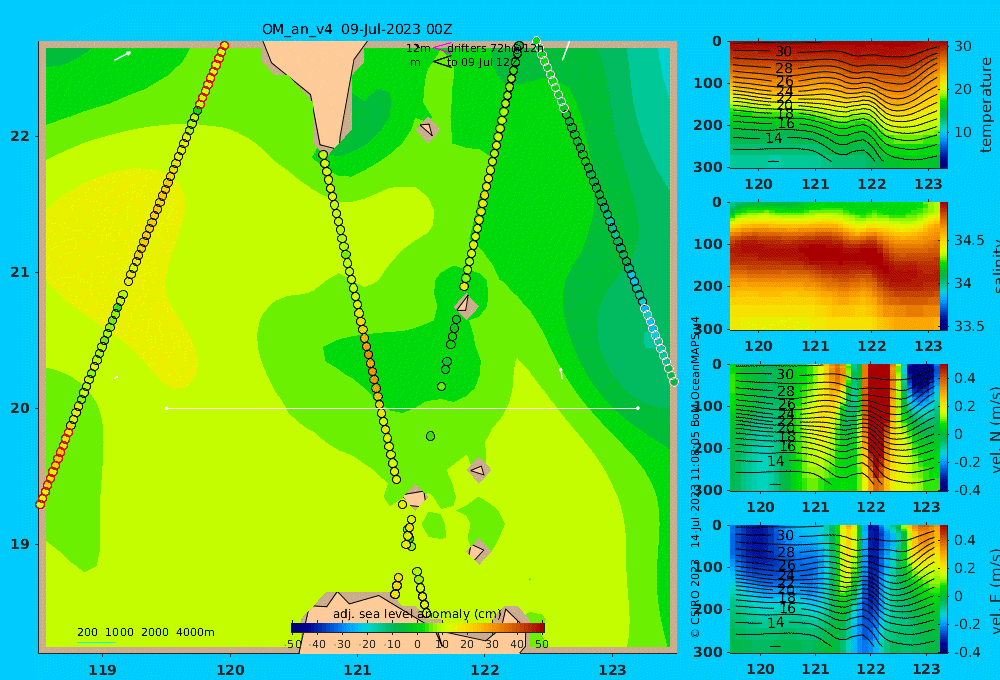Screen dimensions: 1000x680
Task: Click longitude label 123 on the main map axis
Action: pos(612,670)
